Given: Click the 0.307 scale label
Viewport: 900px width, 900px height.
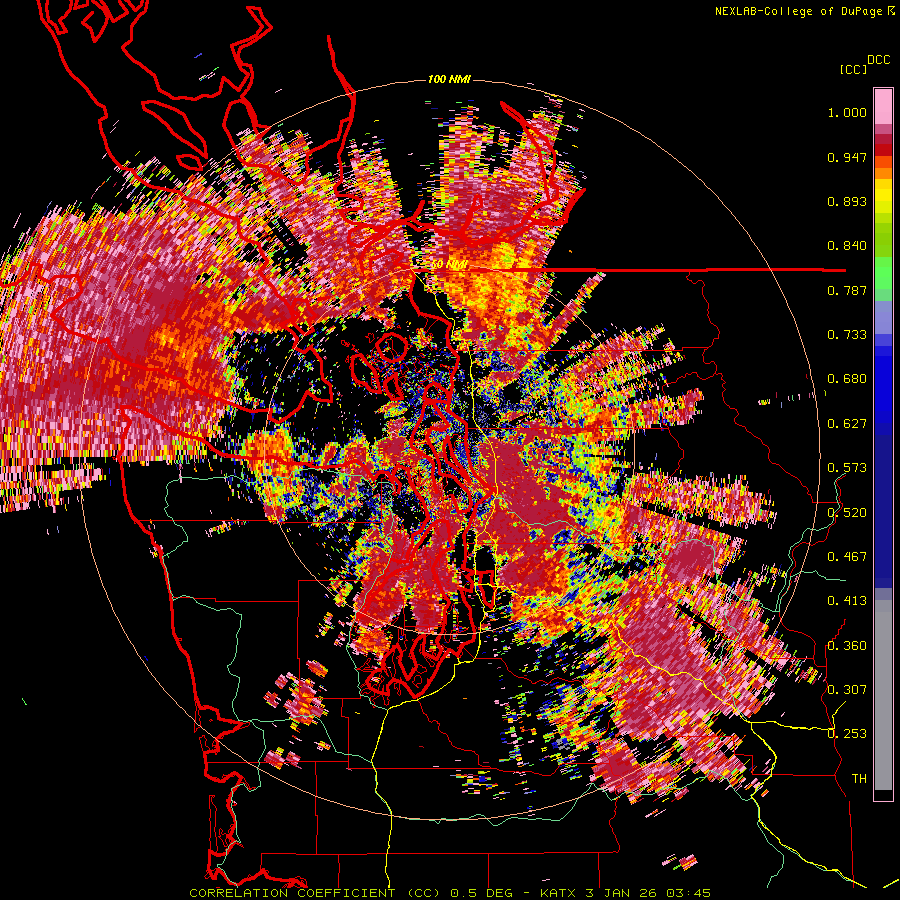Looking at the screenshot, I should (847, 690).
